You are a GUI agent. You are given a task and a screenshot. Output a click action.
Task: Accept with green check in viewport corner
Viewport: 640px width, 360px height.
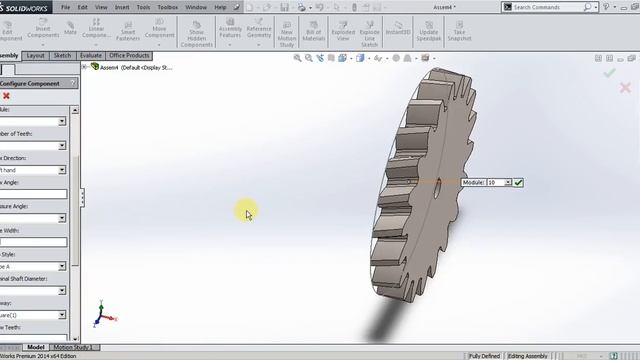610,73
